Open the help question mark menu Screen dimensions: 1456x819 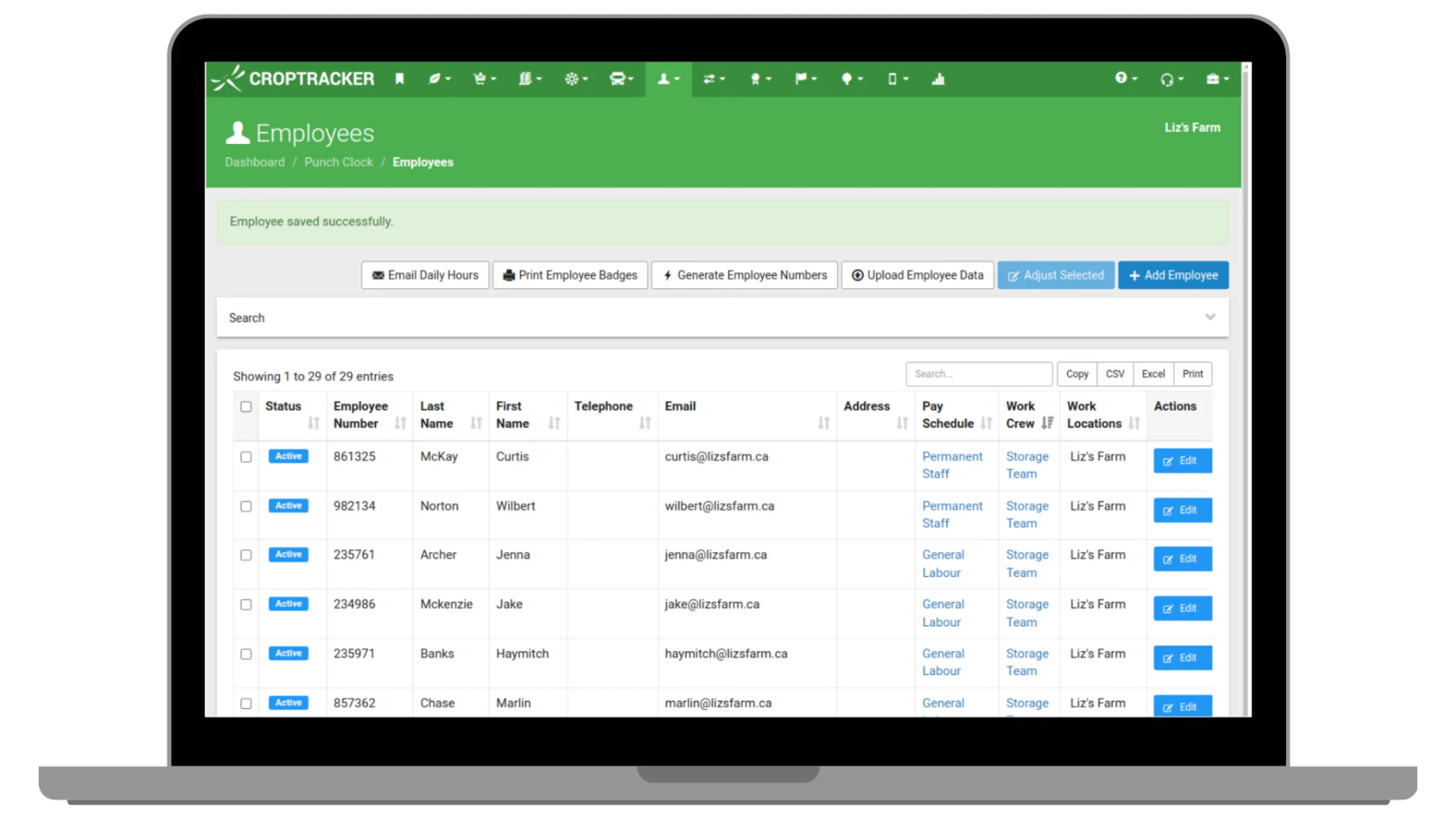click(1125, 79)
